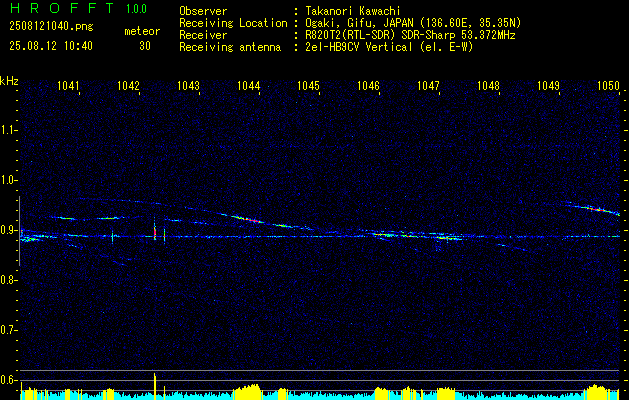The height and width of the screenshot is (400, 629).
Task: Click the 1050 time axis label
Action: pos(609,86)
